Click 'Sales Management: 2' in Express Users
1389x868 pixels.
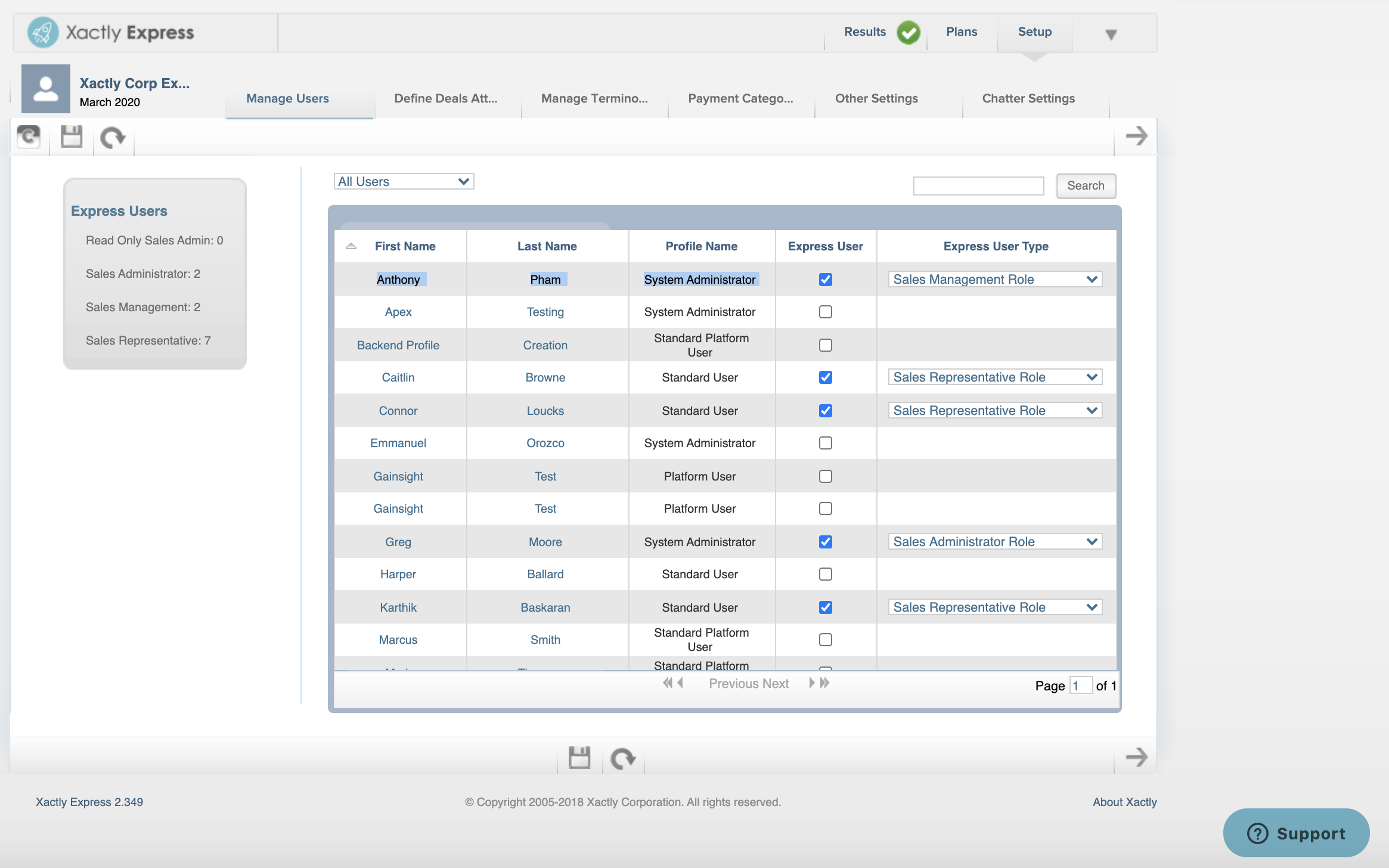pos(143,307)
